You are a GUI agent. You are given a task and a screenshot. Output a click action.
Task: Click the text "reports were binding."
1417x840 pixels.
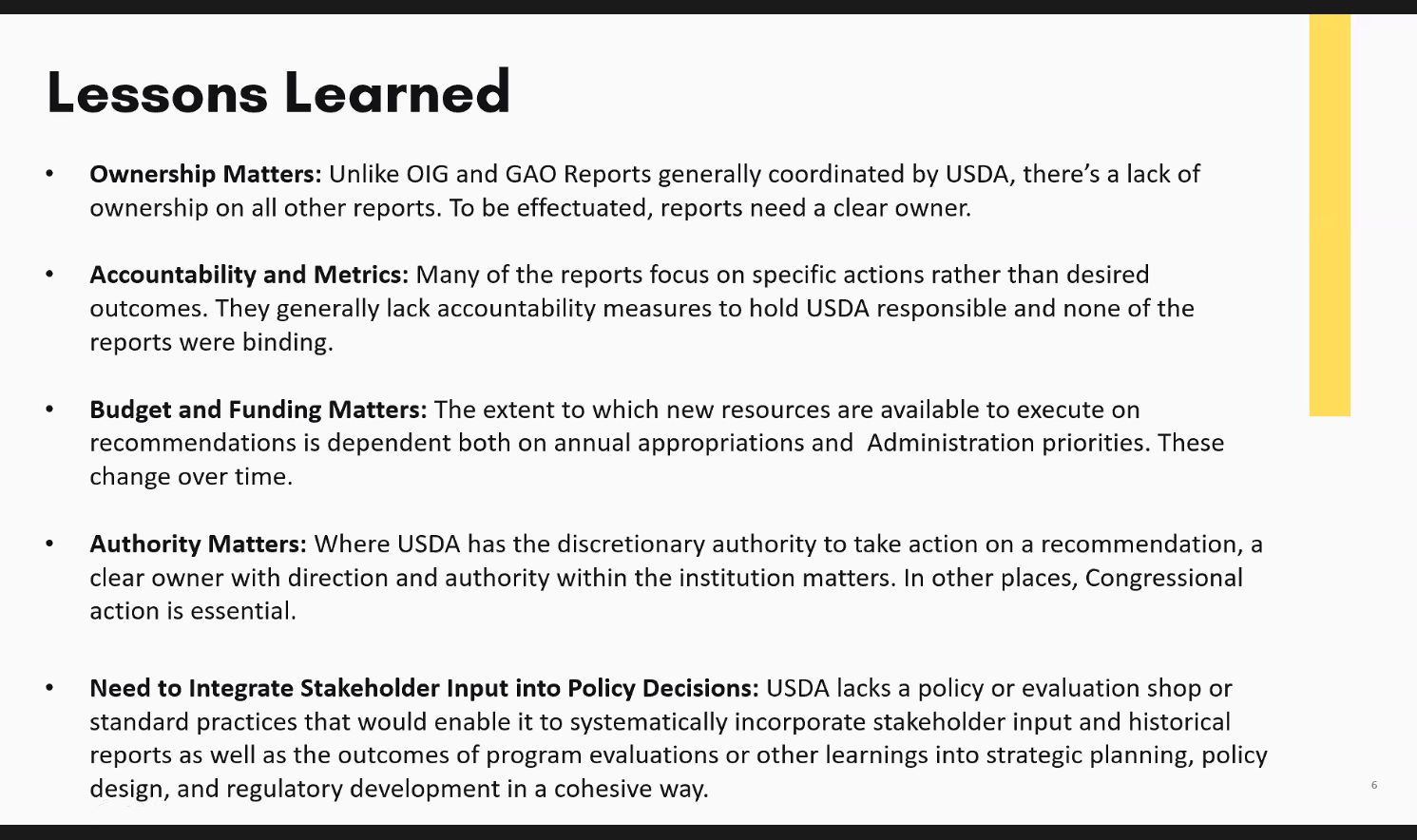click(211, 342)
